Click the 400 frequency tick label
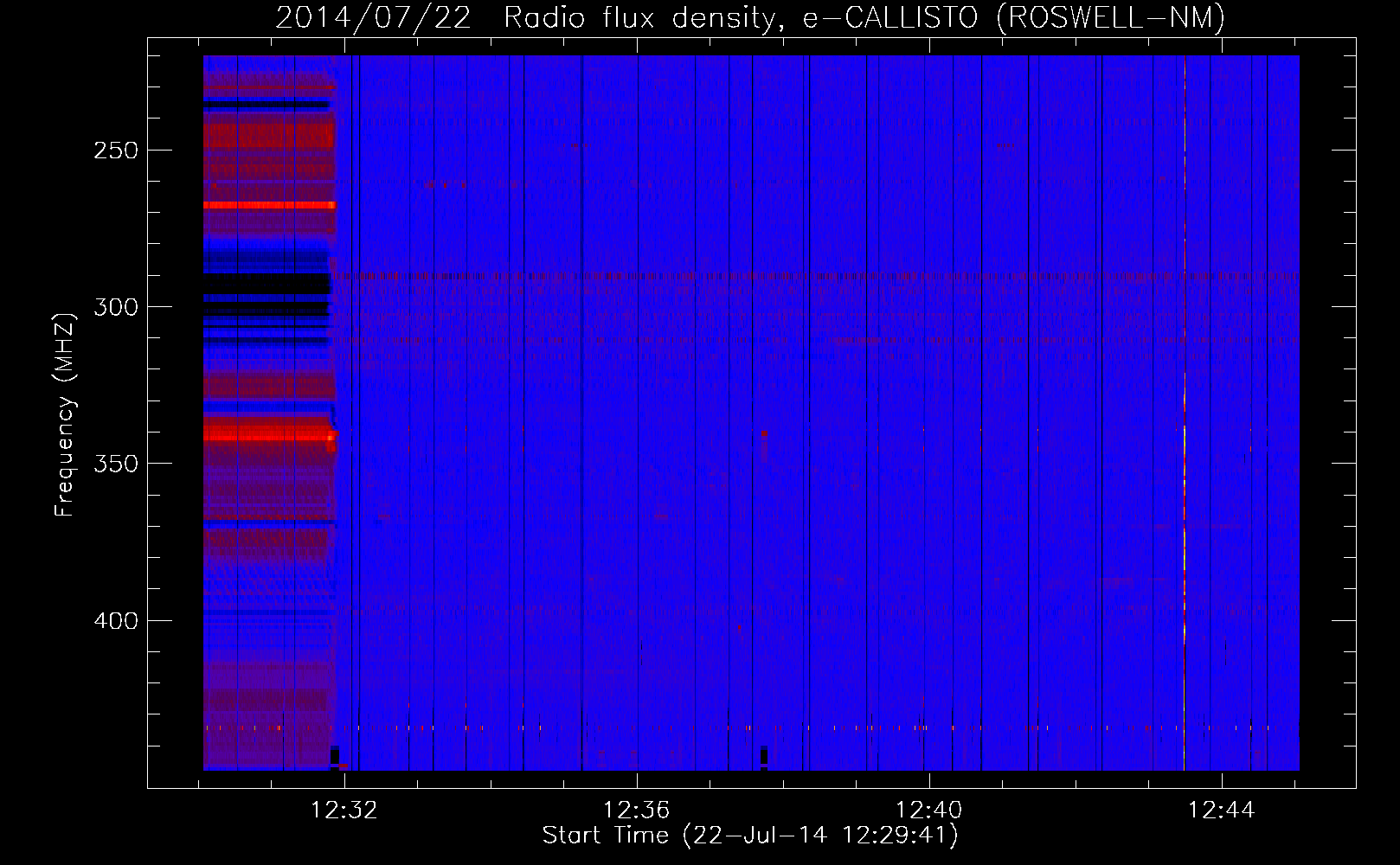The height and width of the screenshot is (865, 1400). (x=116, y=621)
